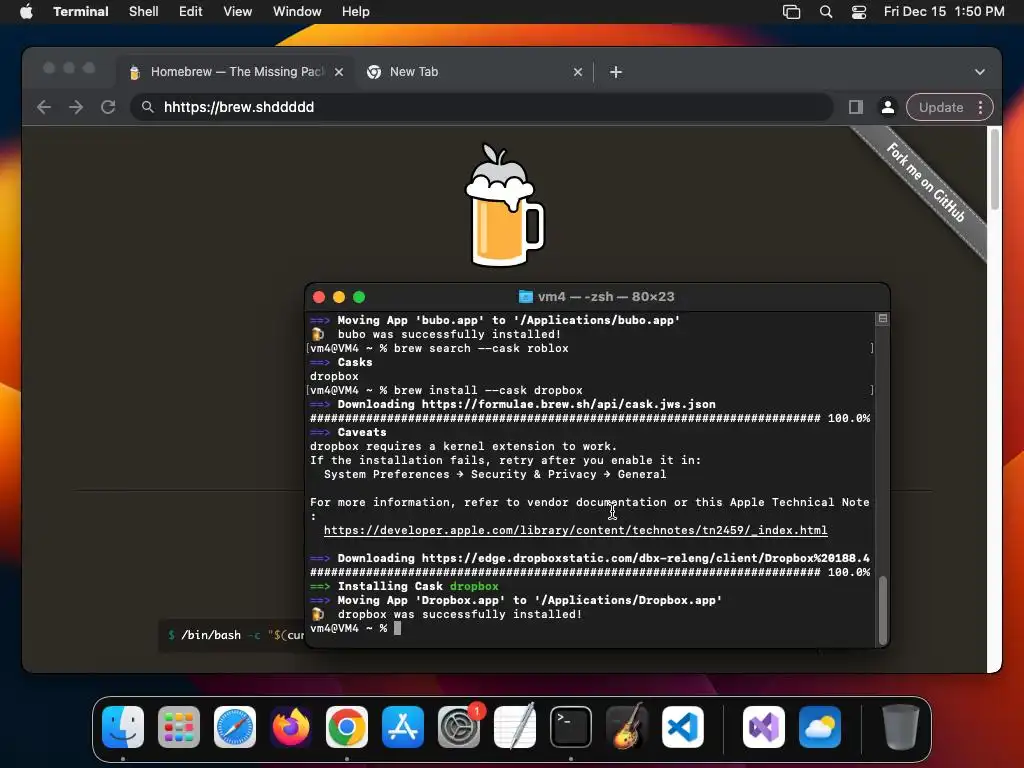Viewport: 1024px width, 768px height.
Task: Open System Settings with notification badge
Action: pyautogui.click(x=459, y=727)
